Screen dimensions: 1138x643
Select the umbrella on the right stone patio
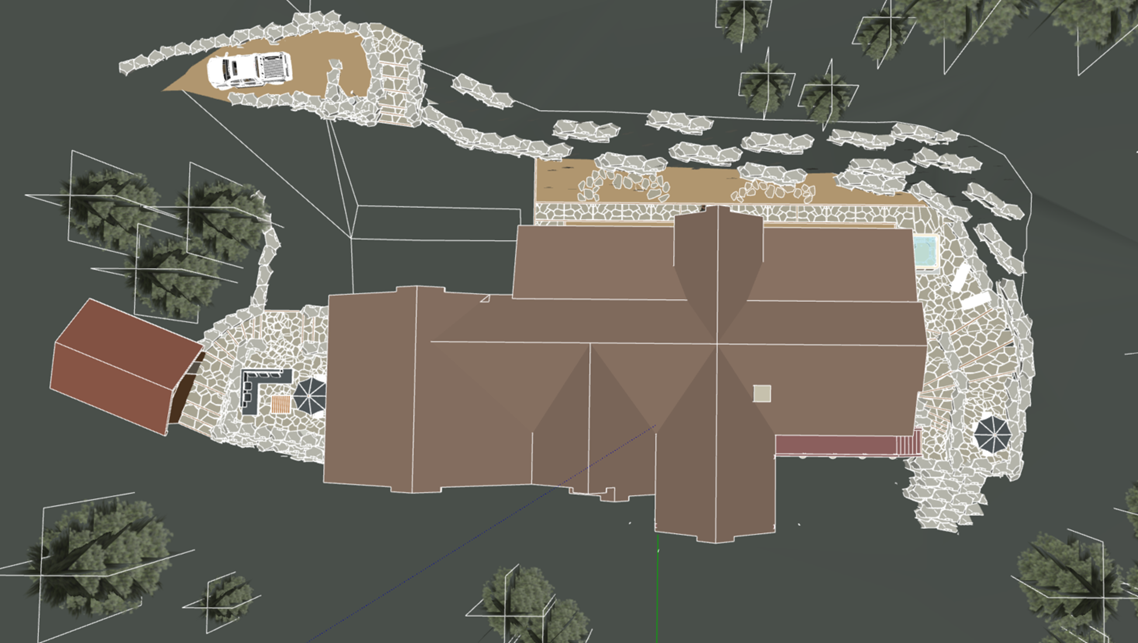992,434
